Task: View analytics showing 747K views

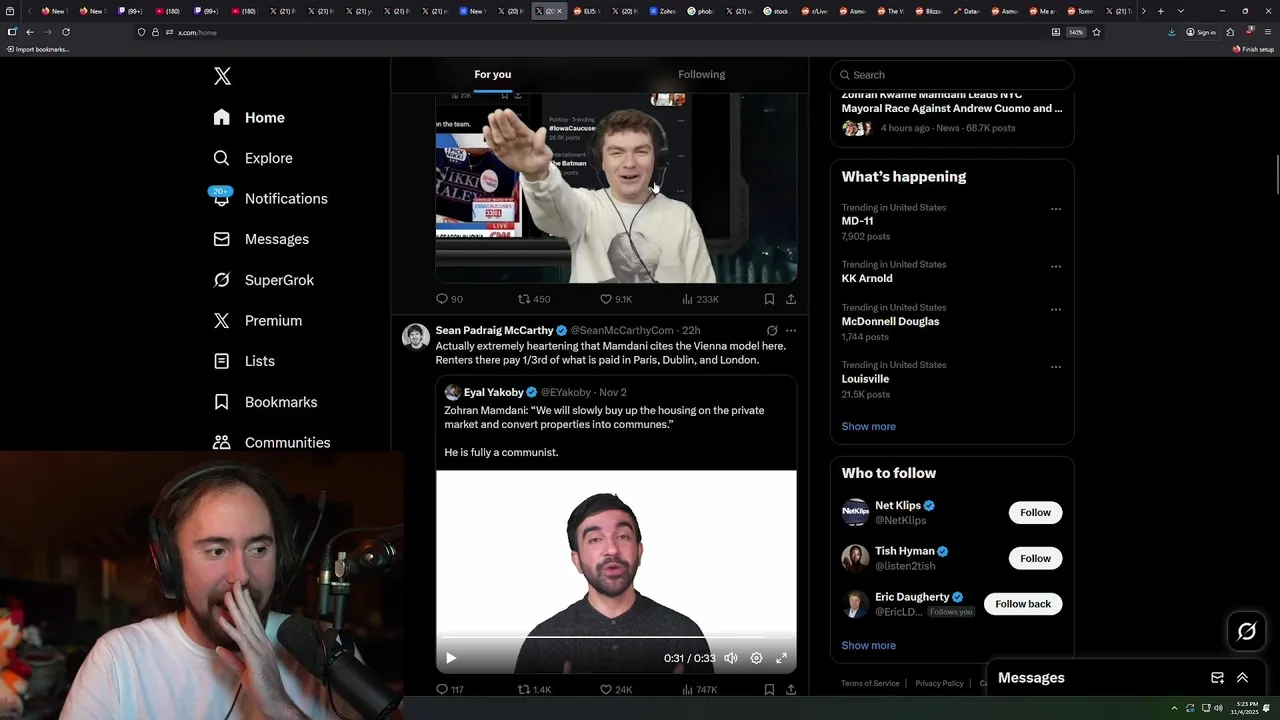Action: (x=700, y=689)
